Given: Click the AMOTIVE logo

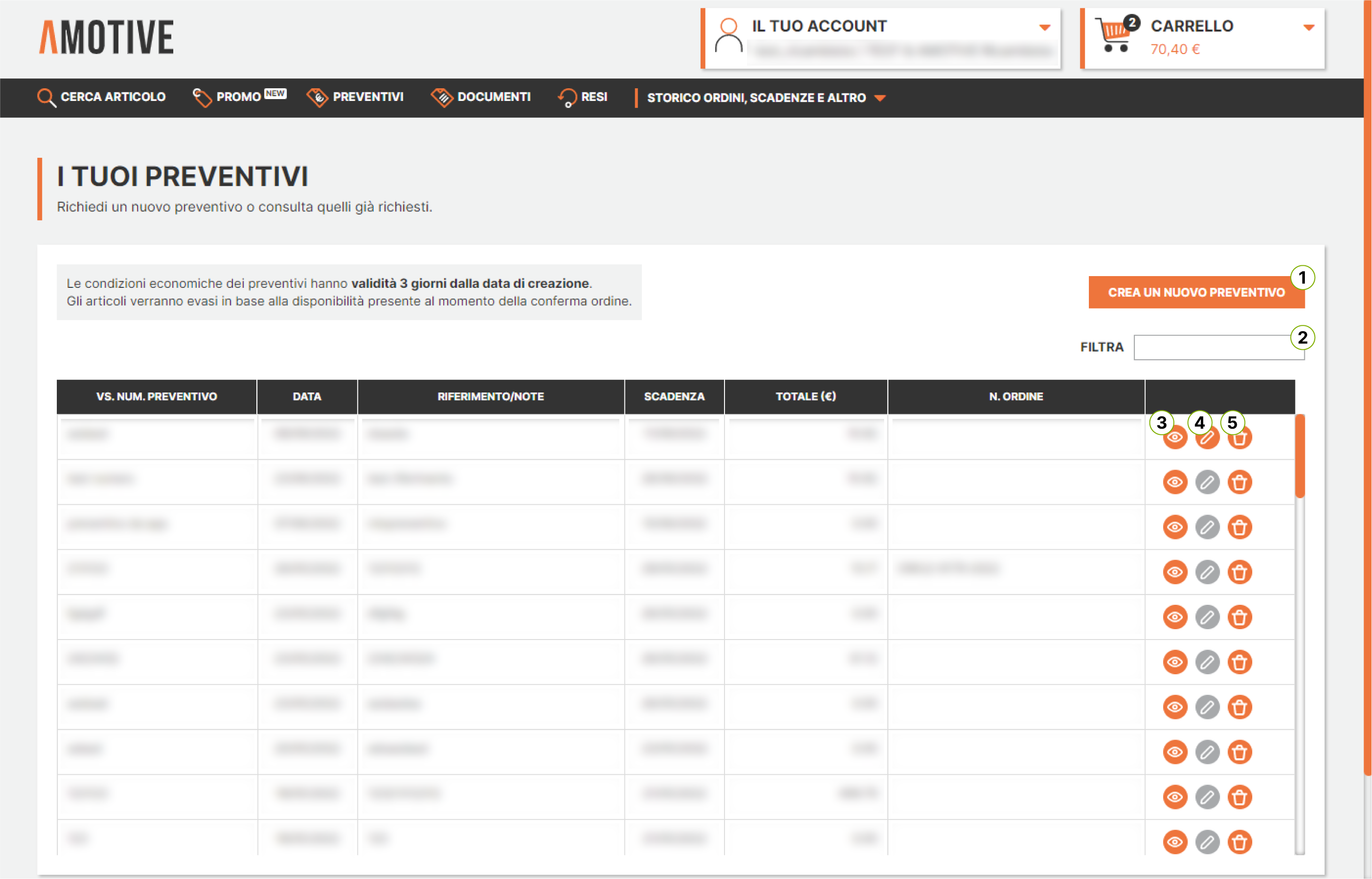Looking at the screenshot, I should tap(107, 38).
